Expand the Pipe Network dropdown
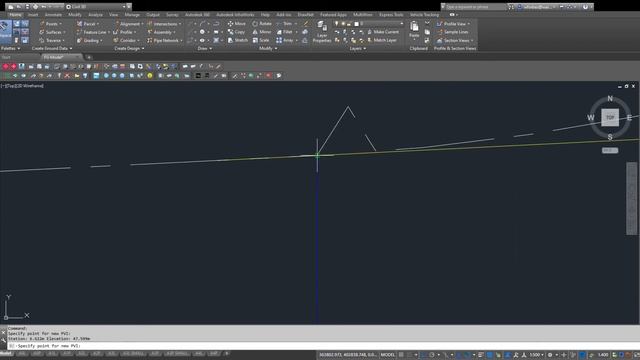Screen dimensions: 640x360 tap(165, 40)
